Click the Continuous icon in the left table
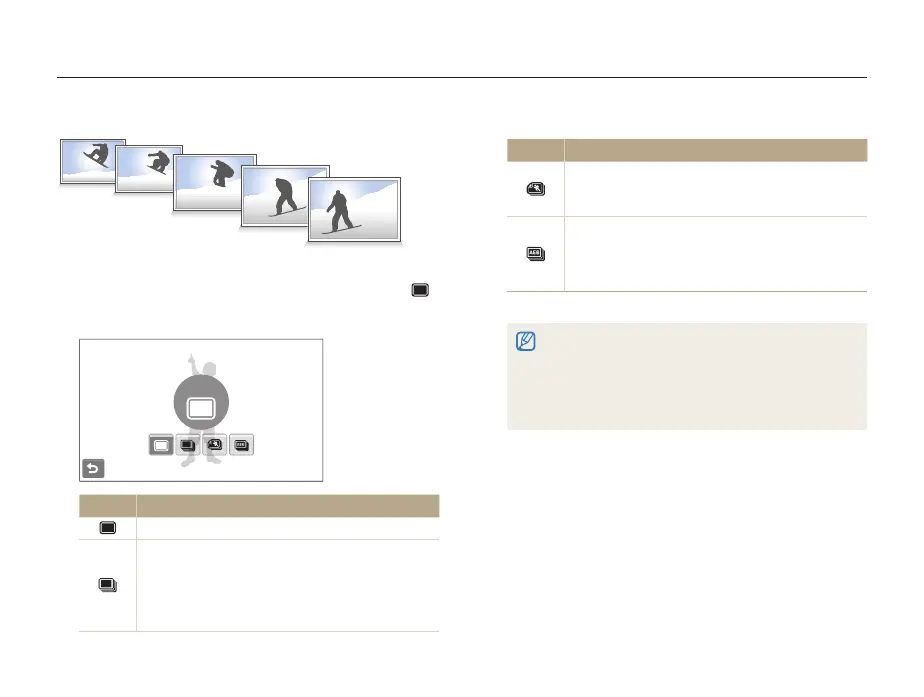Image resolution: width=924 pixels, height=697 pixels. pyautogui.click(x=107, y=585)
